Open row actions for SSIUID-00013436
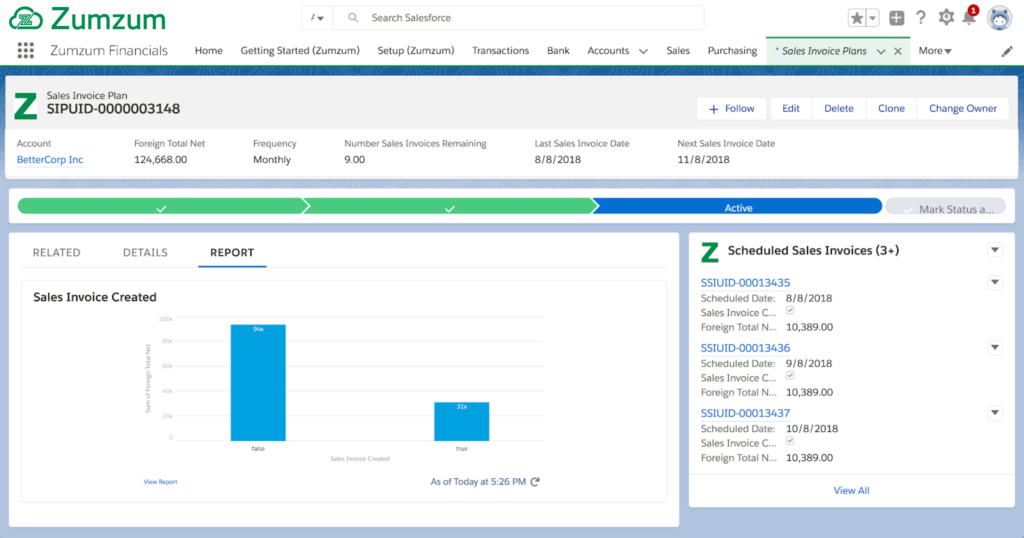Image resolution: width=1024 pixels, height=538 pixels. (x=995, y=348)
